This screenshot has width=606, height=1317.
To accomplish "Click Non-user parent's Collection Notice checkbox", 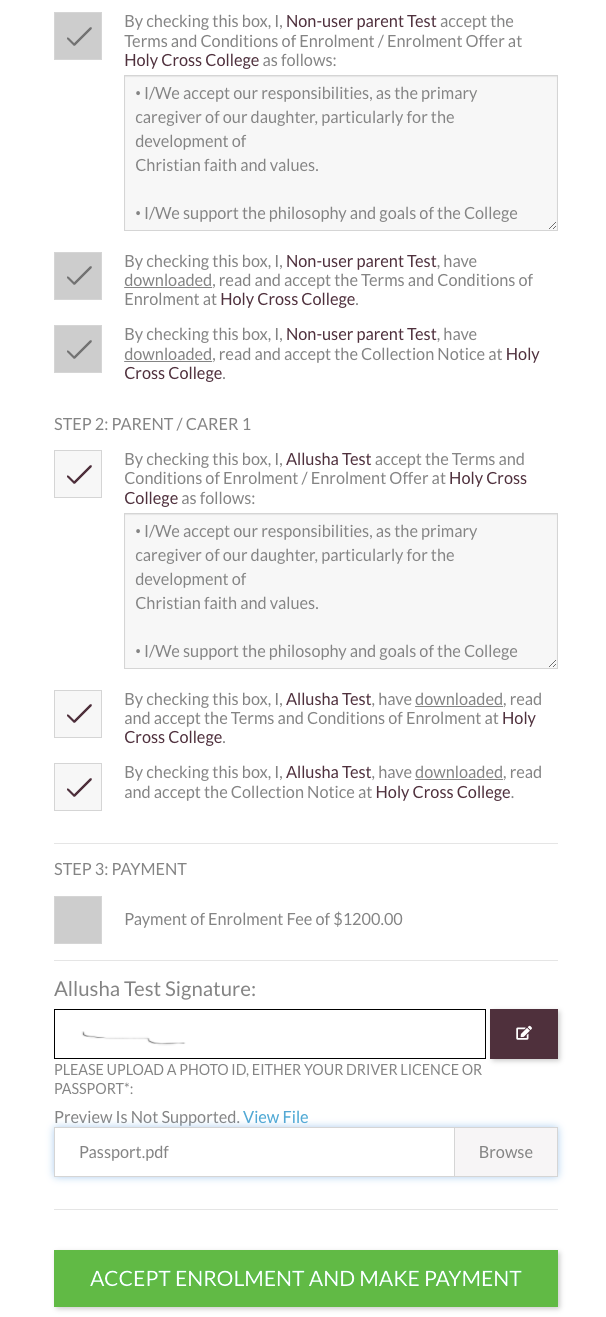I will (78, 349).
